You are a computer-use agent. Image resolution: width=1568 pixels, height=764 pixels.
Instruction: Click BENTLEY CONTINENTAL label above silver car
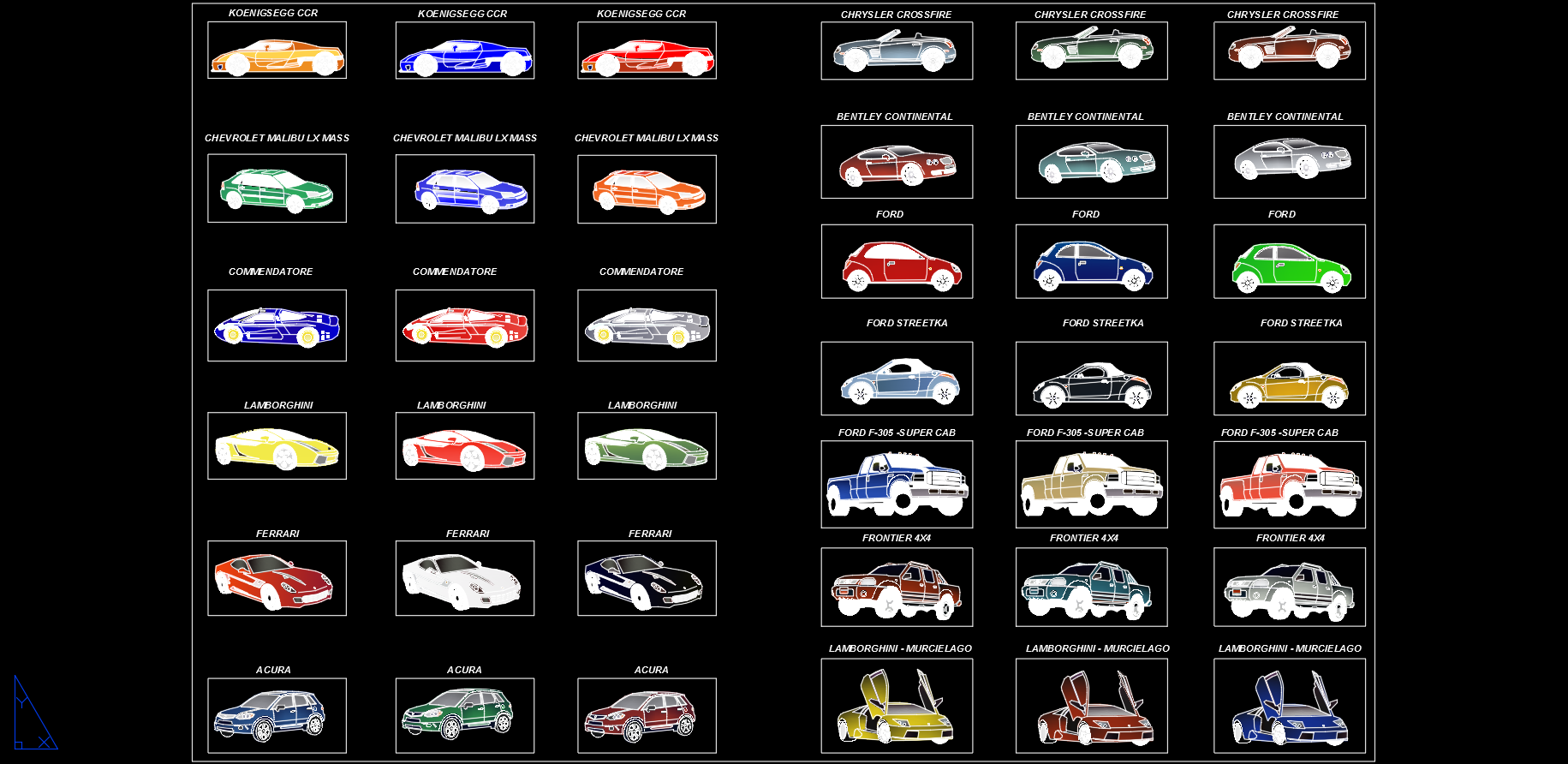tap(1285, 116)
